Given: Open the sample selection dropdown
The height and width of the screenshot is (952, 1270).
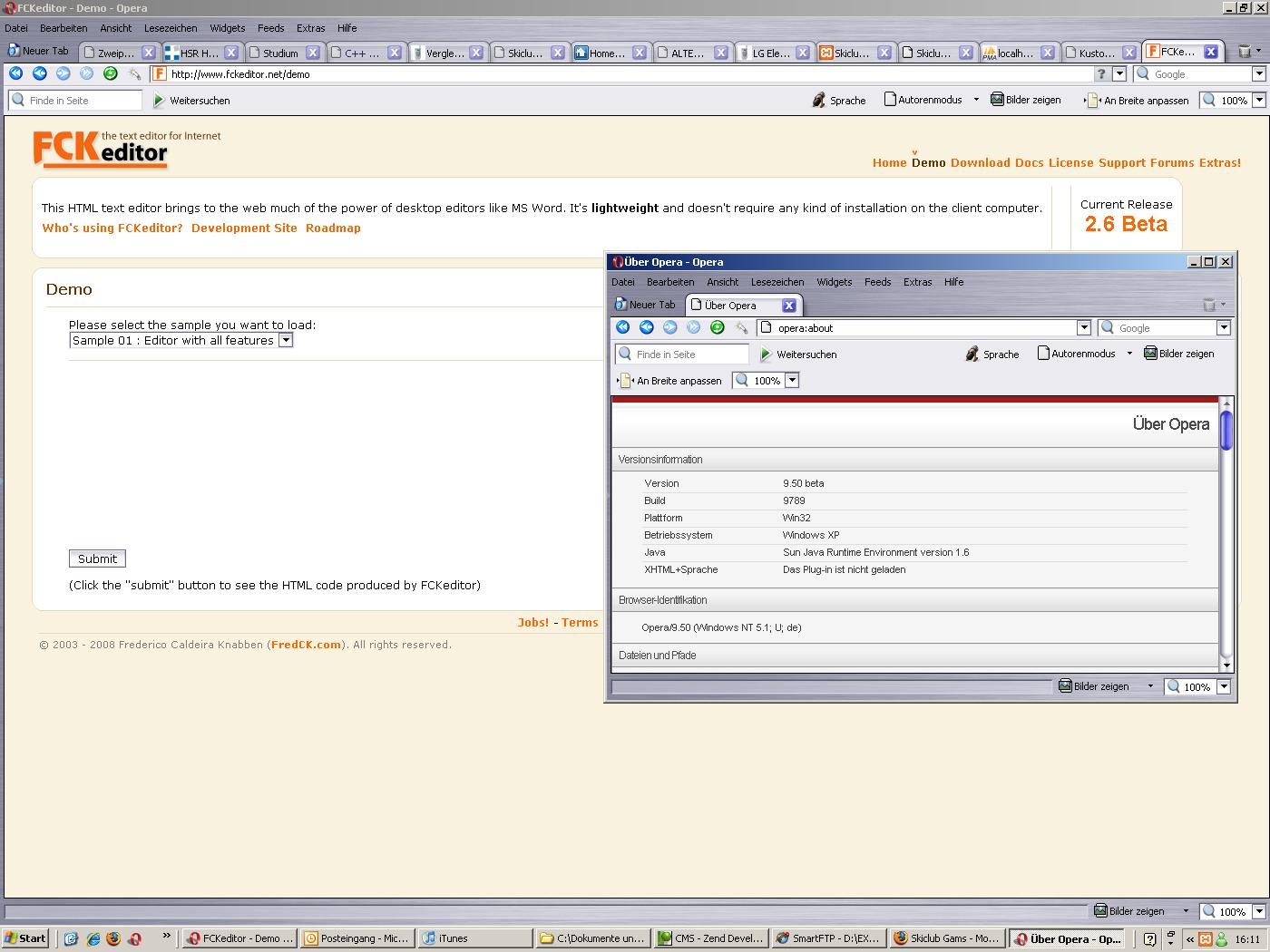Looking at the screenshot, I should 285,341.
